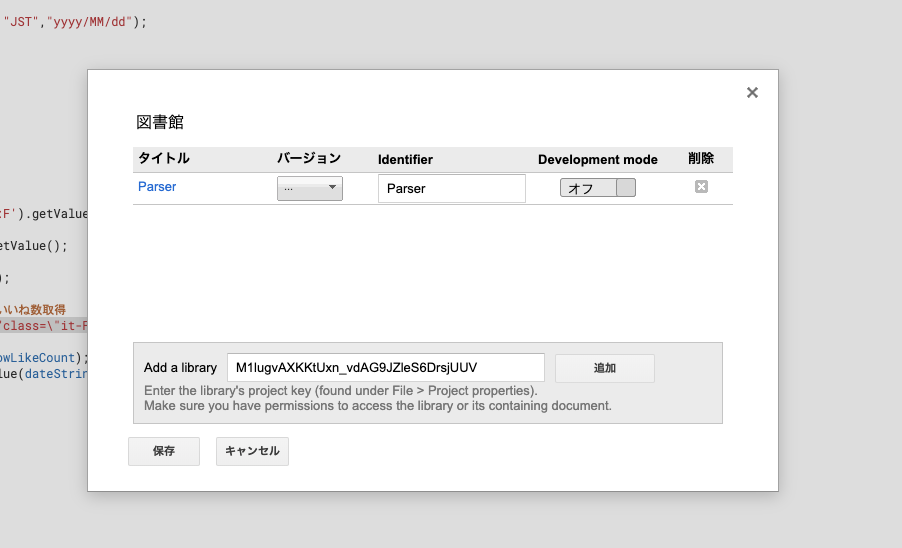Toggle Development mode switch for Parser
The width and height of the screenshot is (902, 548).
(598, 188)
